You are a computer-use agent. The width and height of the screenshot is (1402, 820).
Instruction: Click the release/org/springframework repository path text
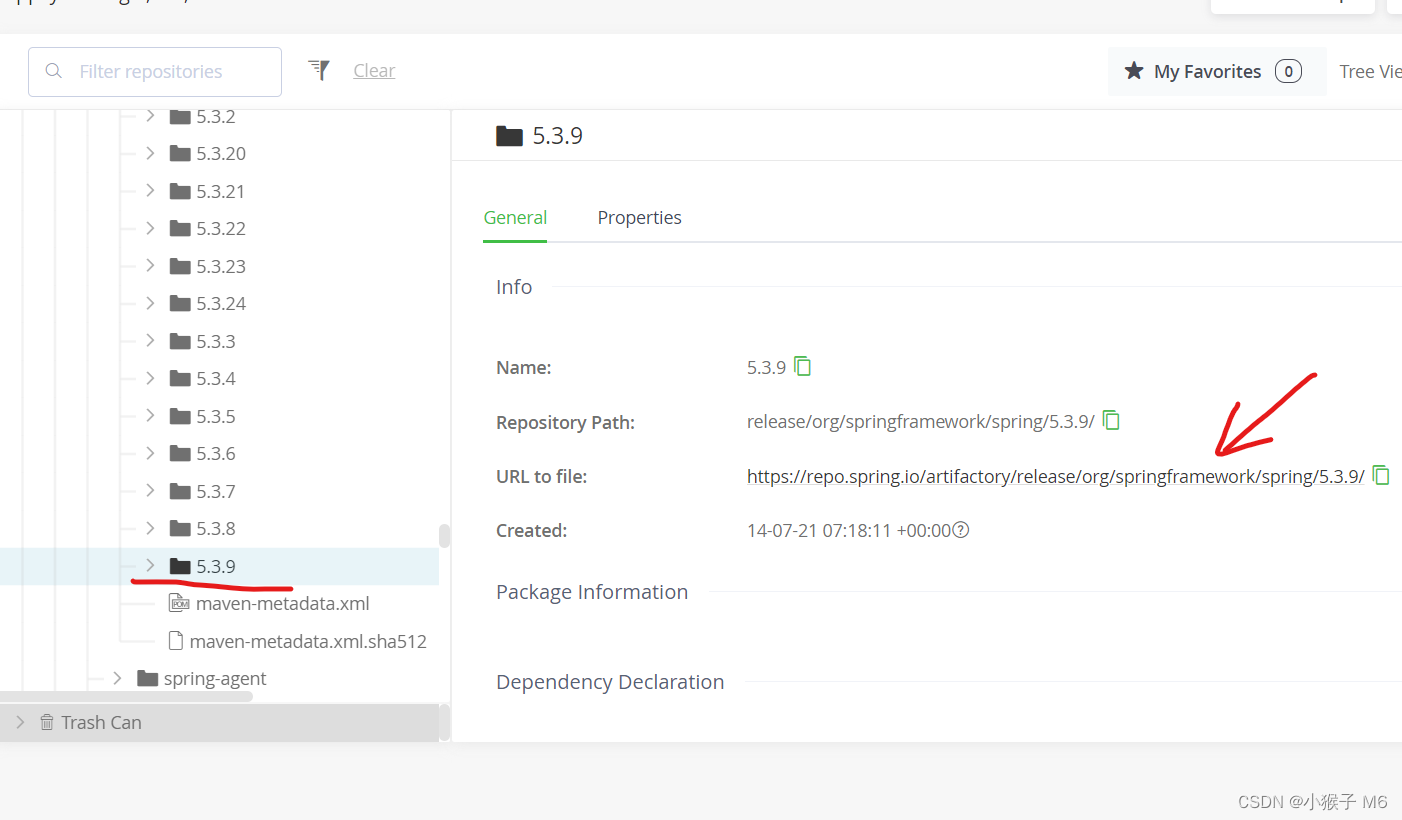pyautogui.click(x=921, y=421)
